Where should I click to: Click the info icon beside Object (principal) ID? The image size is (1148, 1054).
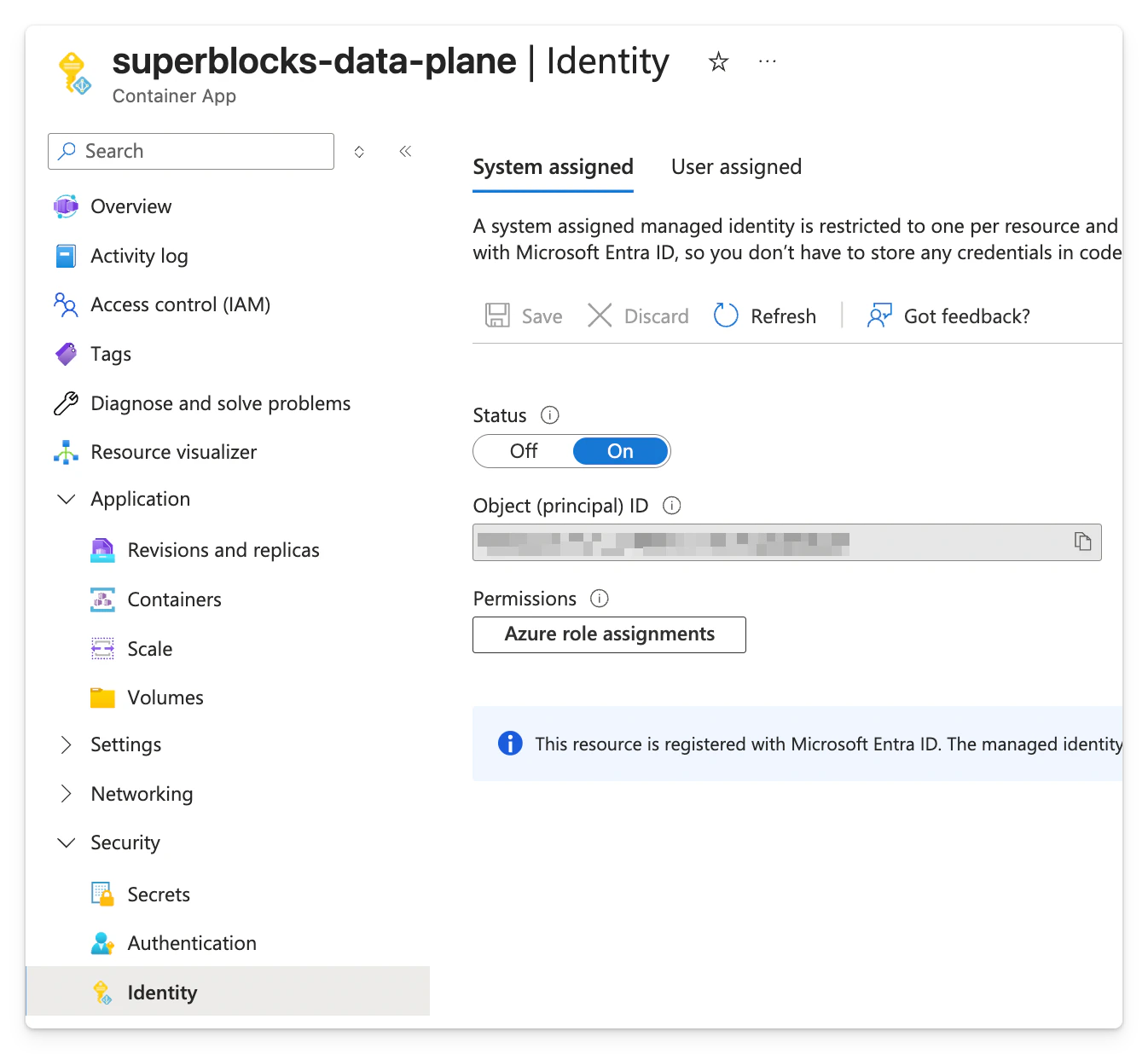(x=672, y=506)
